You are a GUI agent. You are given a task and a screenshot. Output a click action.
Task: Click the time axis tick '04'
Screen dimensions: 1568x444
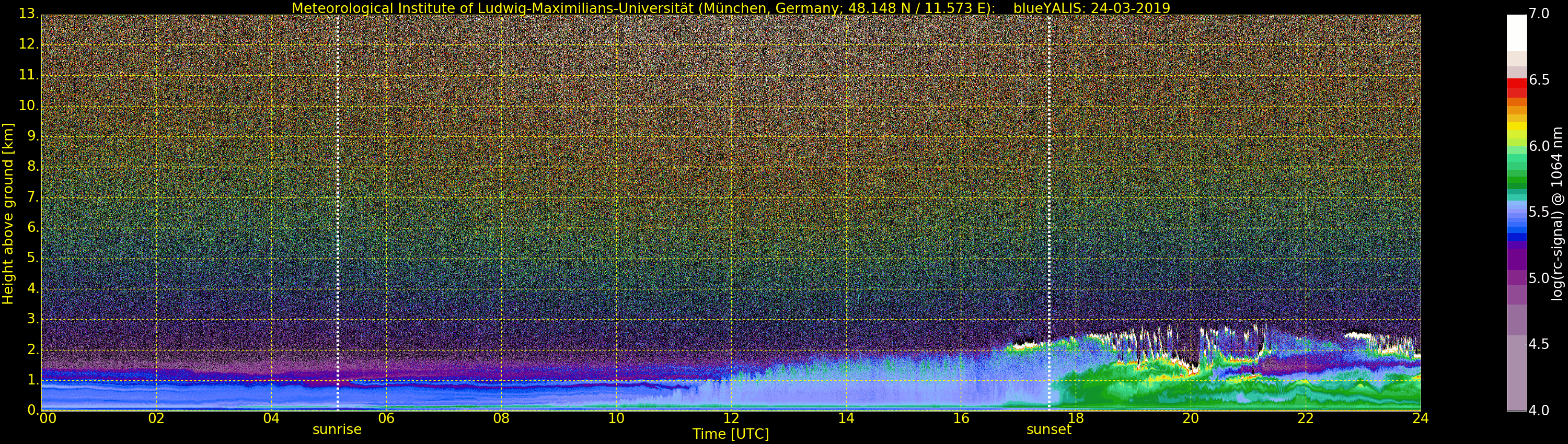point(271,418)
